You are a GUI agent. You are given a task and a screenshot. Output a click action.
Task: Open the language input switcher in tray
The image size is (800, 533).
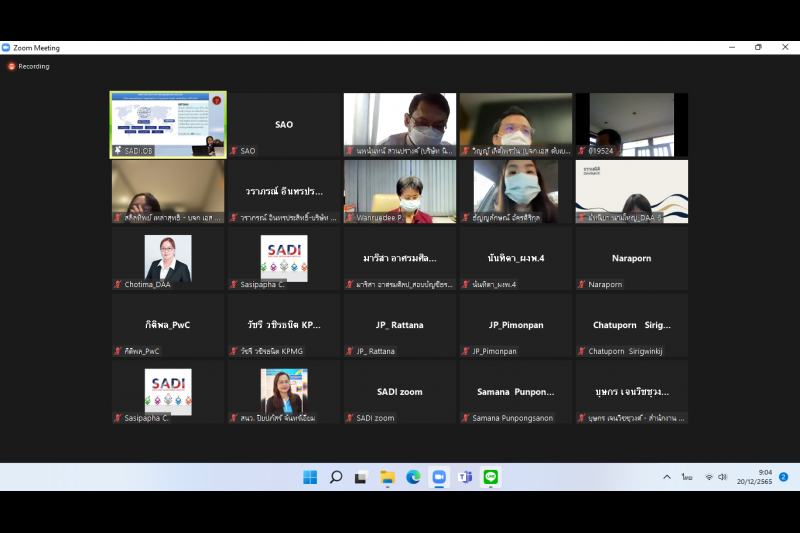point(687,477)
